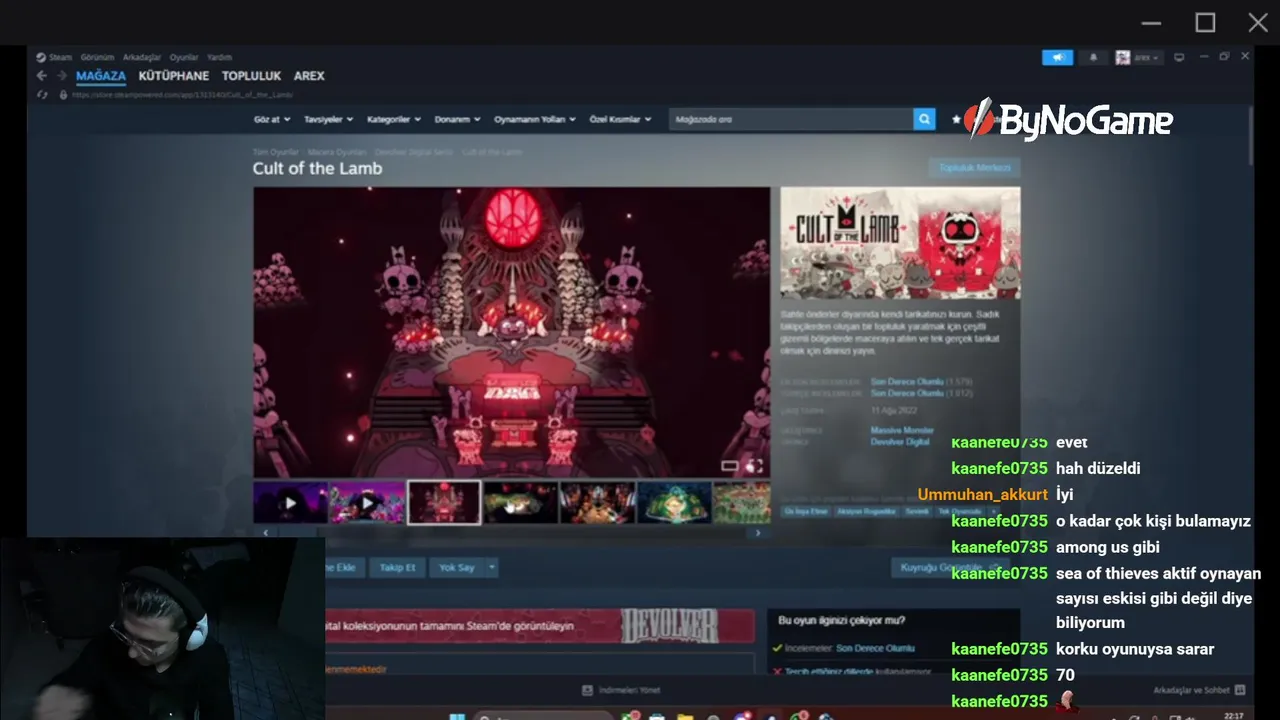Click the right arrow of media strip
Screen dimensions: 1280x720
pos(758,533)
